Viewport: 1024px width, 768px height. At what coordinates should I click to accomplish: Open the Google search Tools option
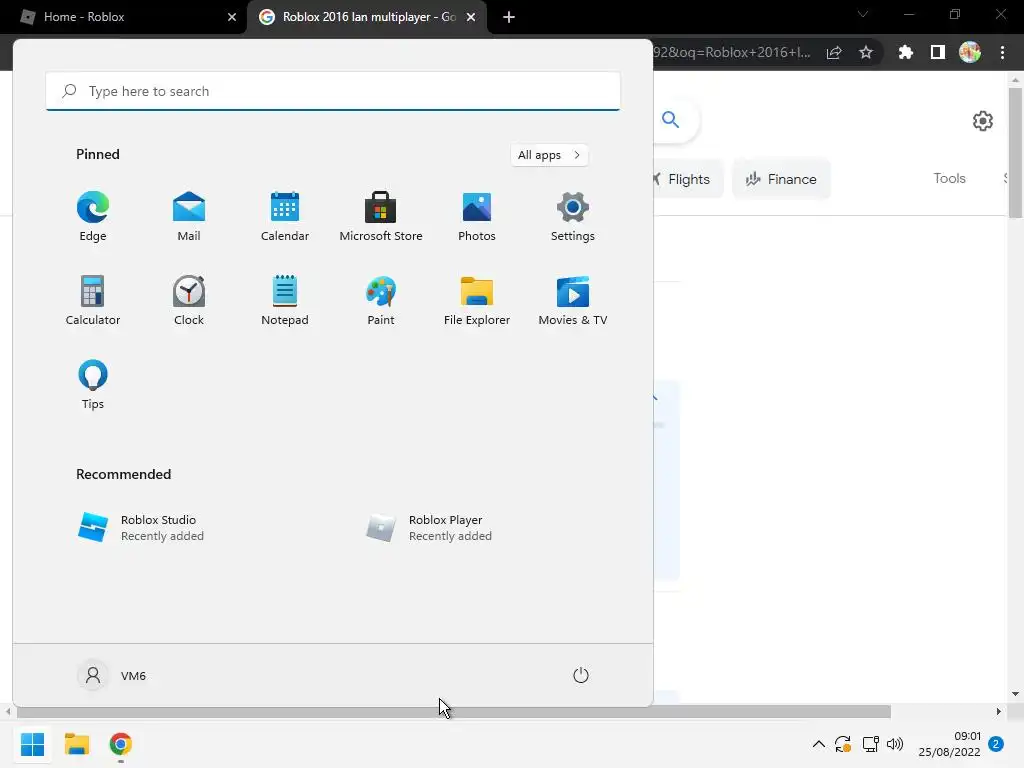pyautogui.click(x=949, y=178)
